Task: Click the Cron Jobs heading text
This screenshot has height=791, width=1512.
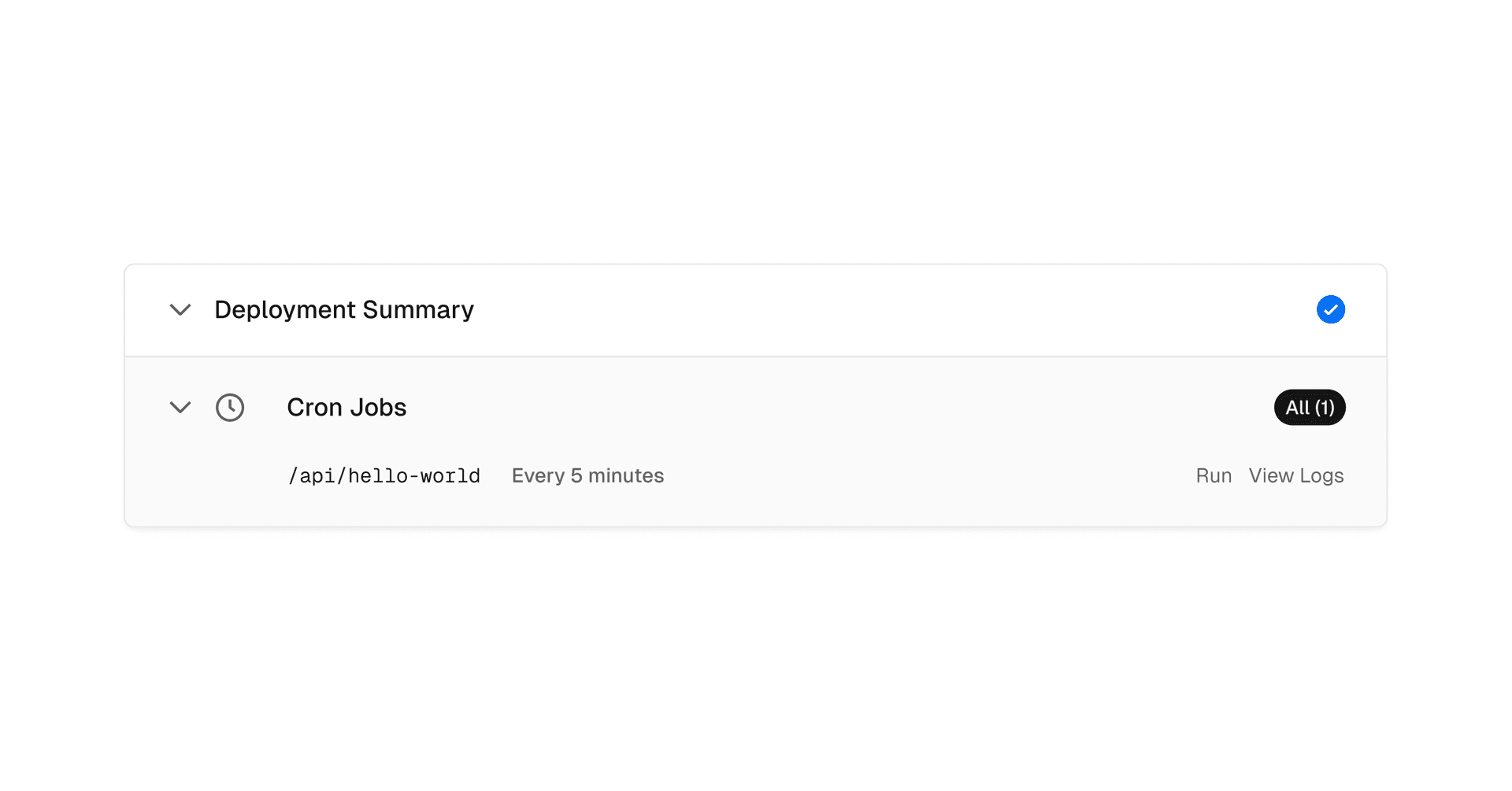Action: 346,408
